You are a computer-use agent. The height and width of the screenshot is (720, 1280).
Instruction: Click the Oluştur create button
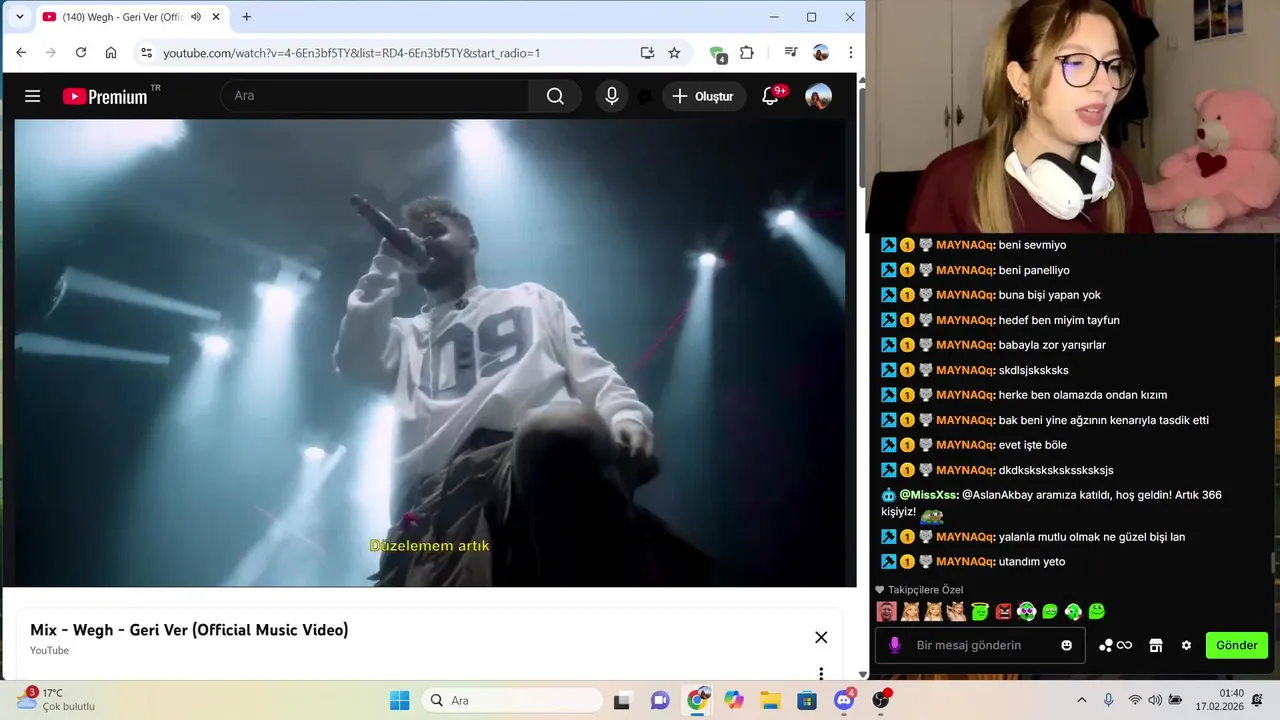point(703,96)
